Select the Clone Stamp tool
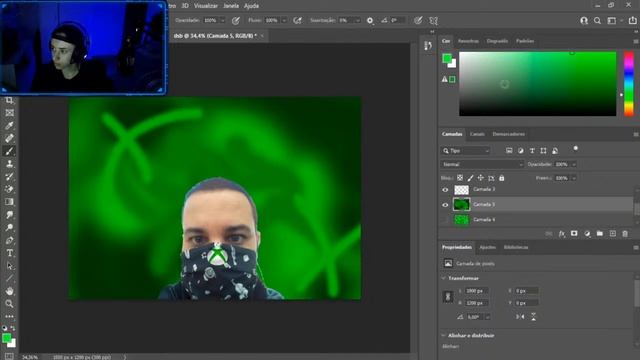 pos(9,164)
